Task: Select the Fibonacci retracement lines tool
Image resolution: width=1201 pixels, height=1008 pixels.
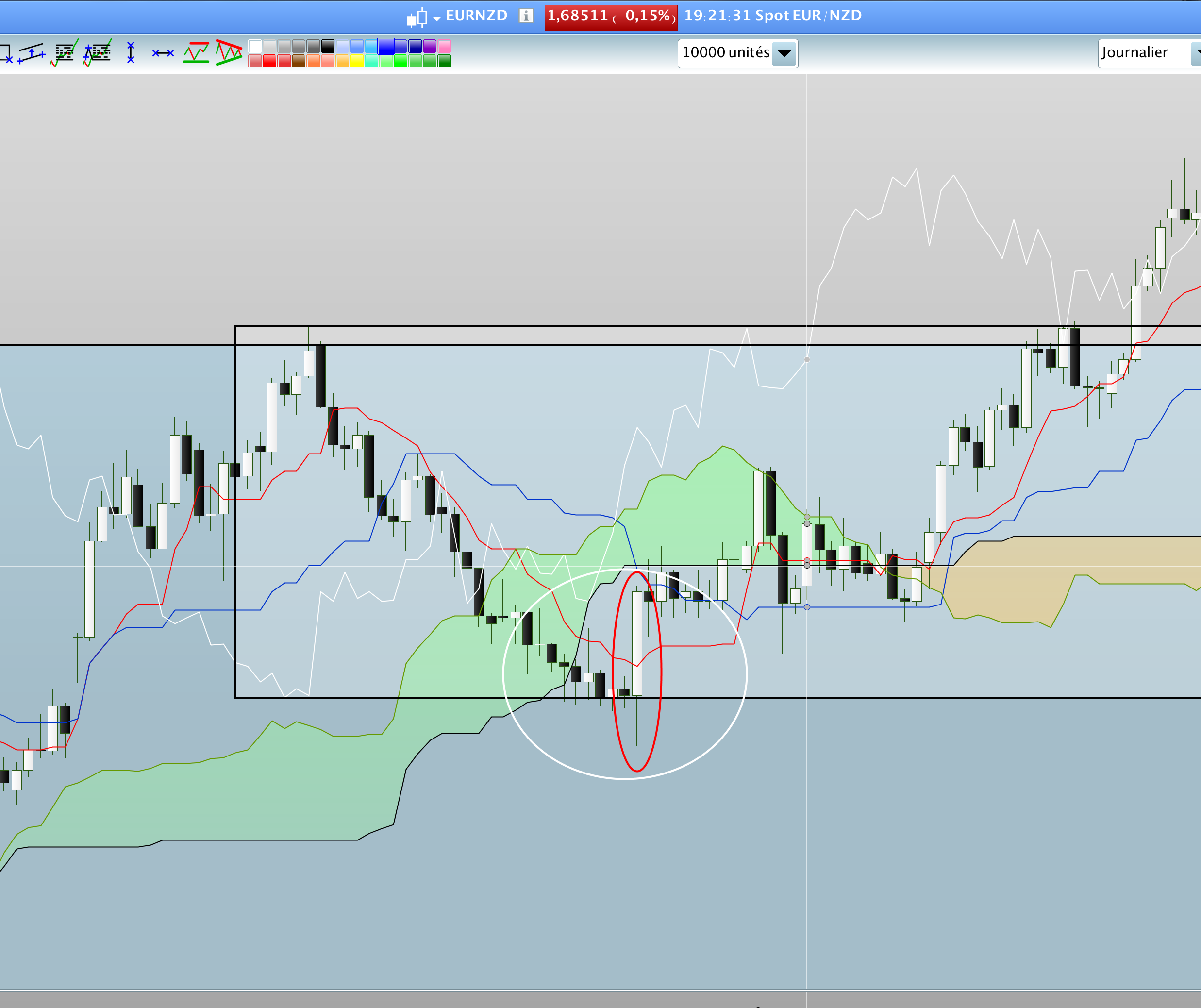Action: (64, 53)
